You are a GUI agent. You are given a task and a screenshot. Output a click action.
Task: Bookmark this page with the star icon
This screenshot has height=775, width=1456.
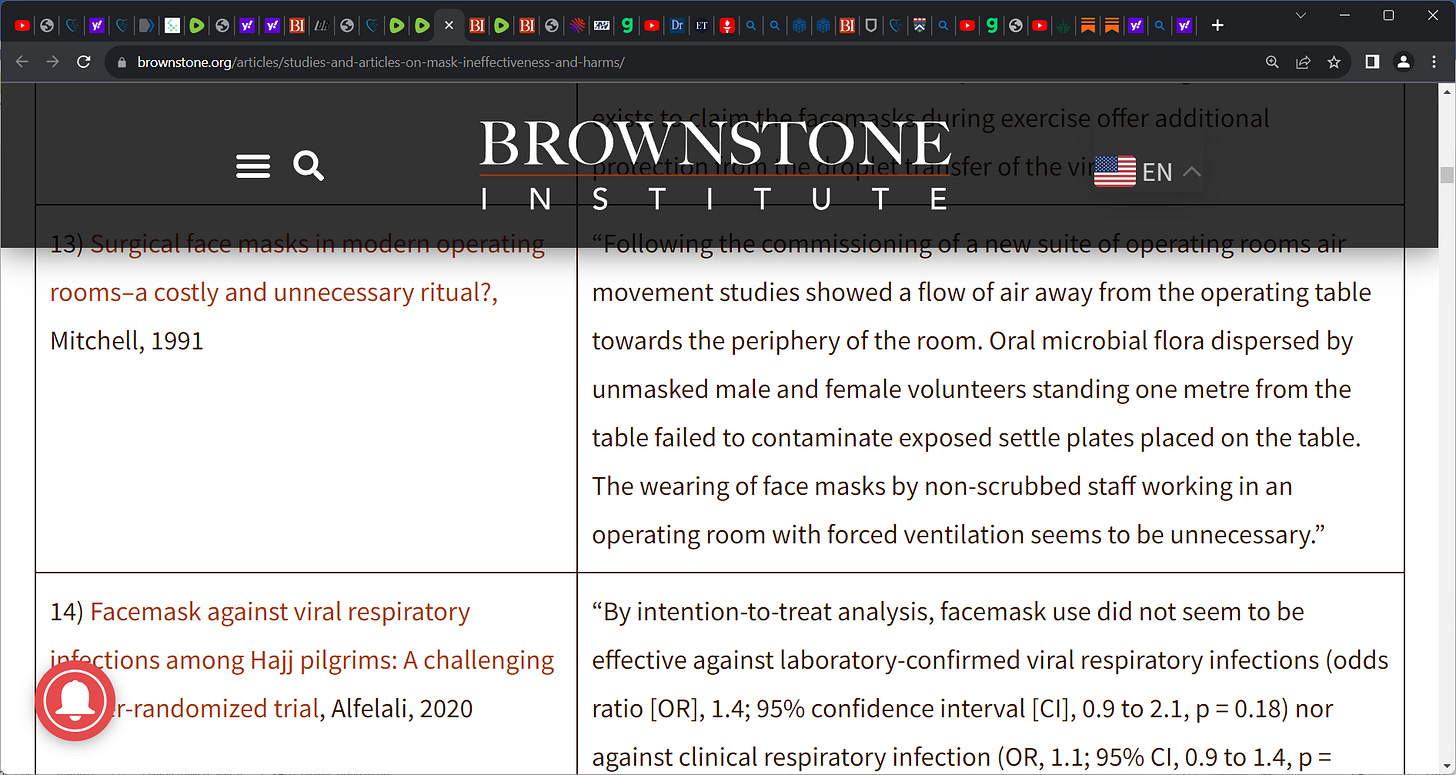tap(1333, 62)
